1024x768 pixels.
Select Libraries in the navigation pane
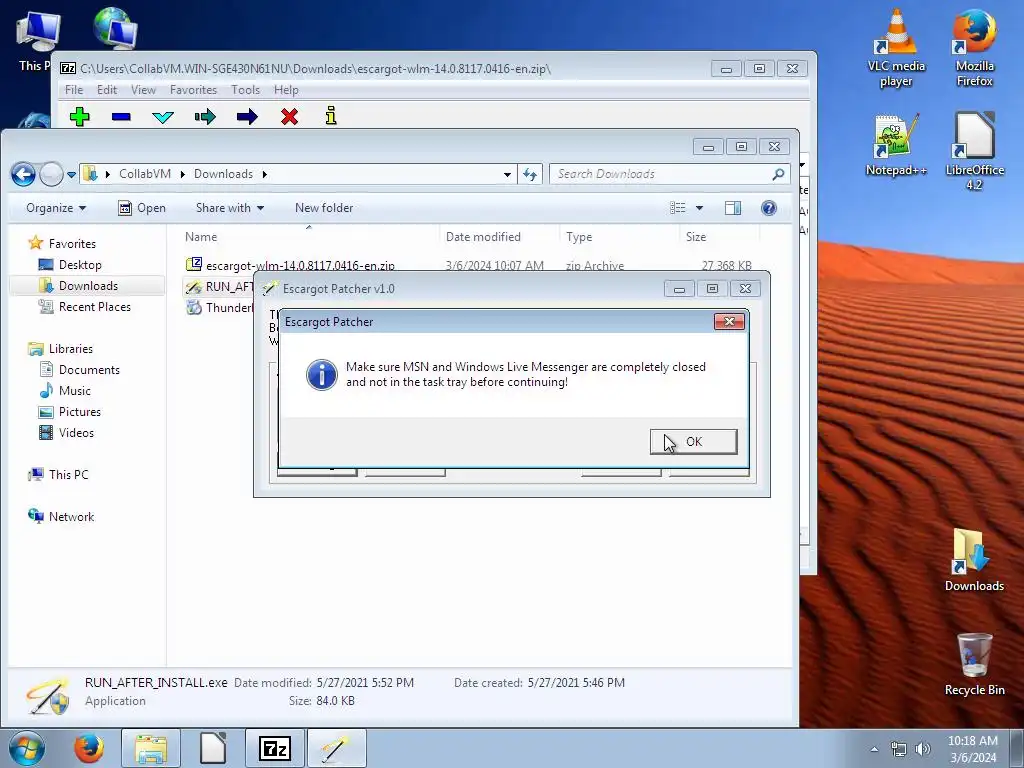pyautogui.click(x=71, y=349)
